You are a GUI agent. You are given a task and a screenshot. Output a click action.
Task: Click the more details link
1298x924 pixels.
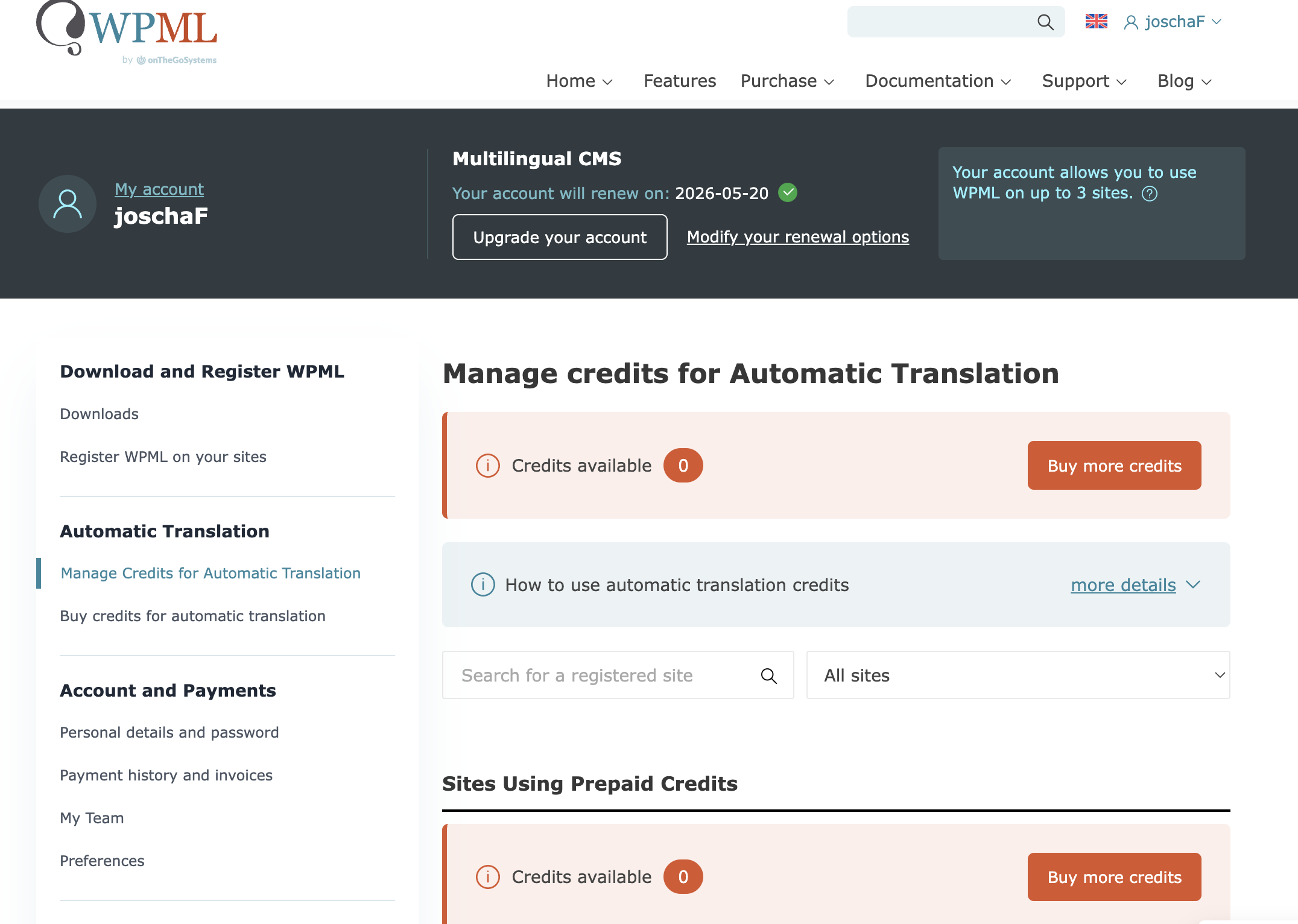pyautogui.click(x=1123, y=585)
